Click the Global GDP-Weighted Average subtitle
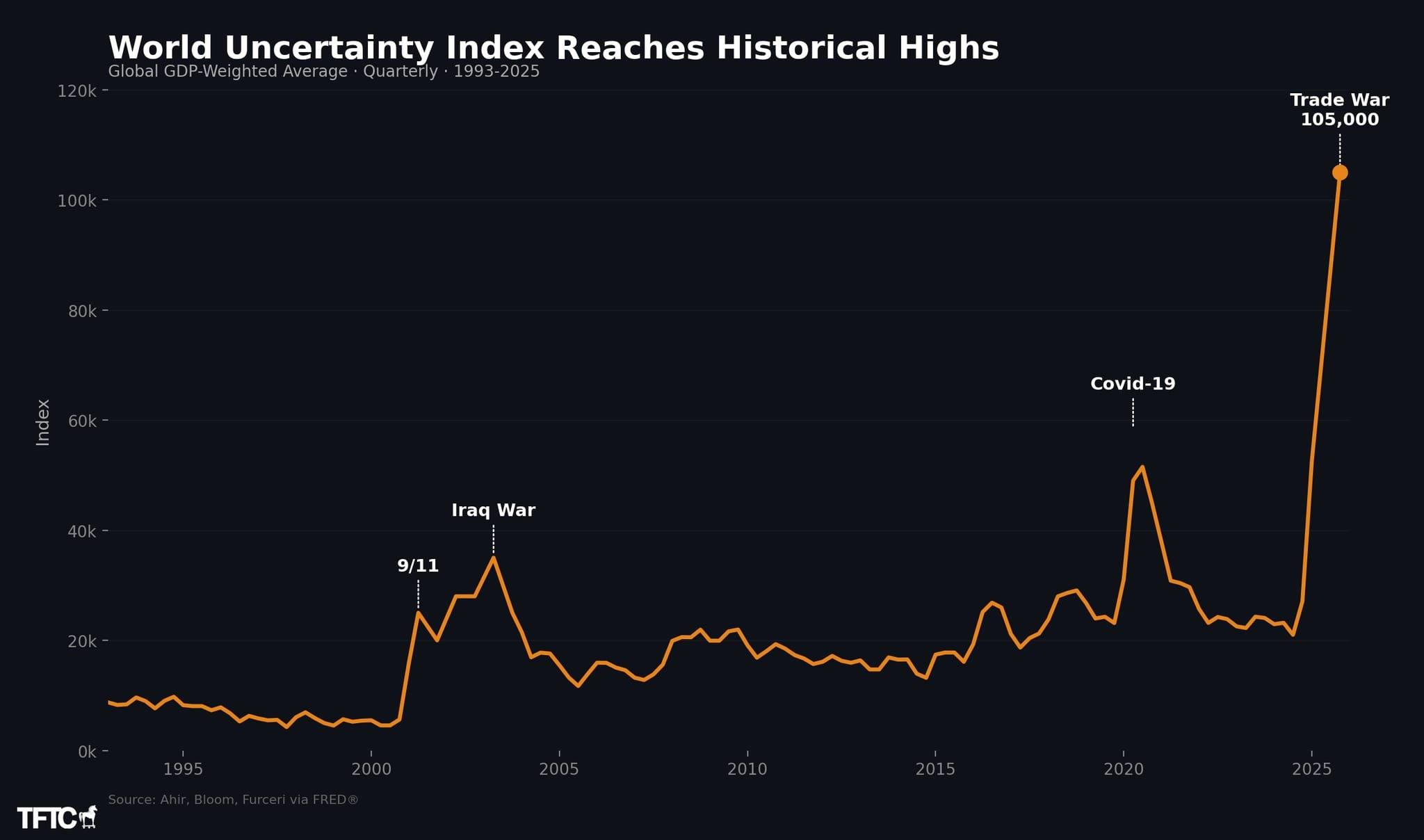Screen dimensions: 1424x840 323,72
